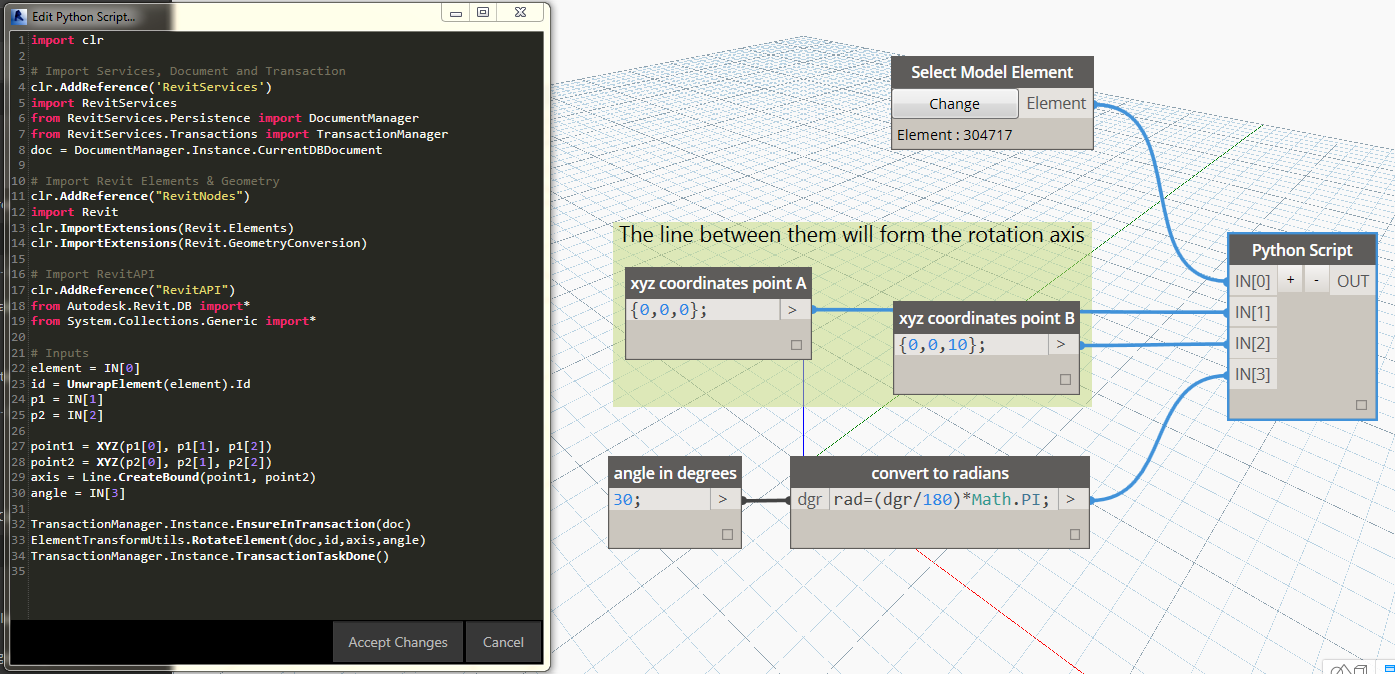Click the clr.ImportExtensions(Revit.GeometryConversion) line
The width and height of the screenshot is (1395, 674).
point(199,243)
